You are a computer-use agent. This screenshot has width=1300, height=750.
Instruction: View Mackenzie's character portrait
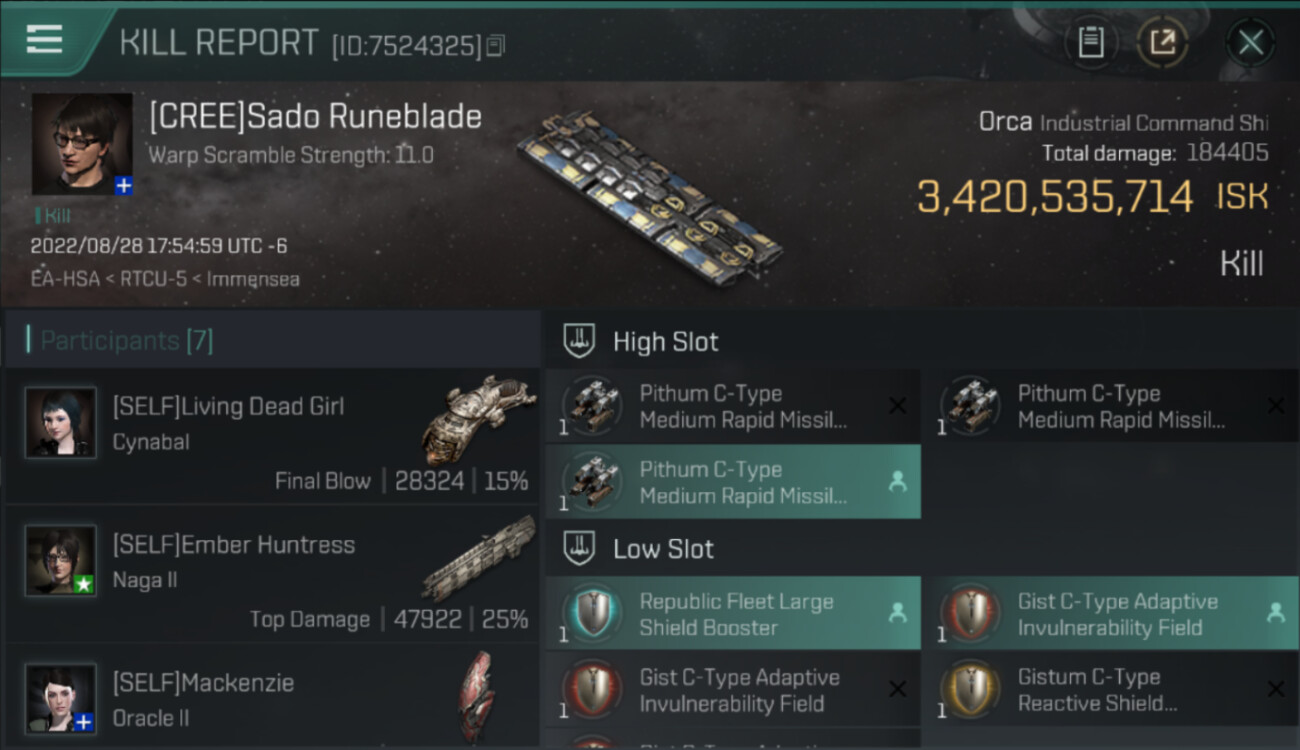coord(61,698)
